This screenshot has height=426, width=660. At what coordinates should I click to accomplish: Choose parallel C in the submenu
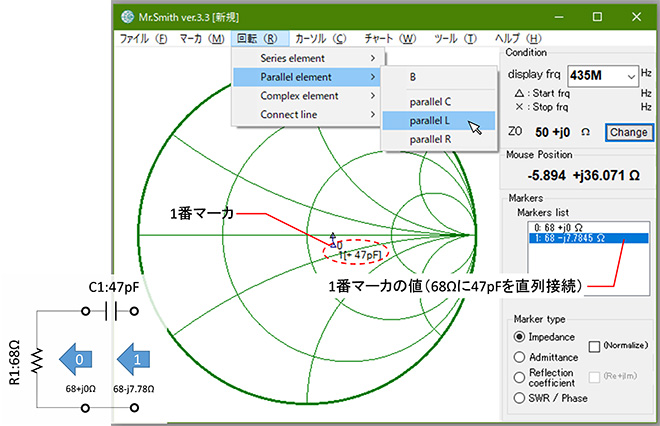coord(439,101)
